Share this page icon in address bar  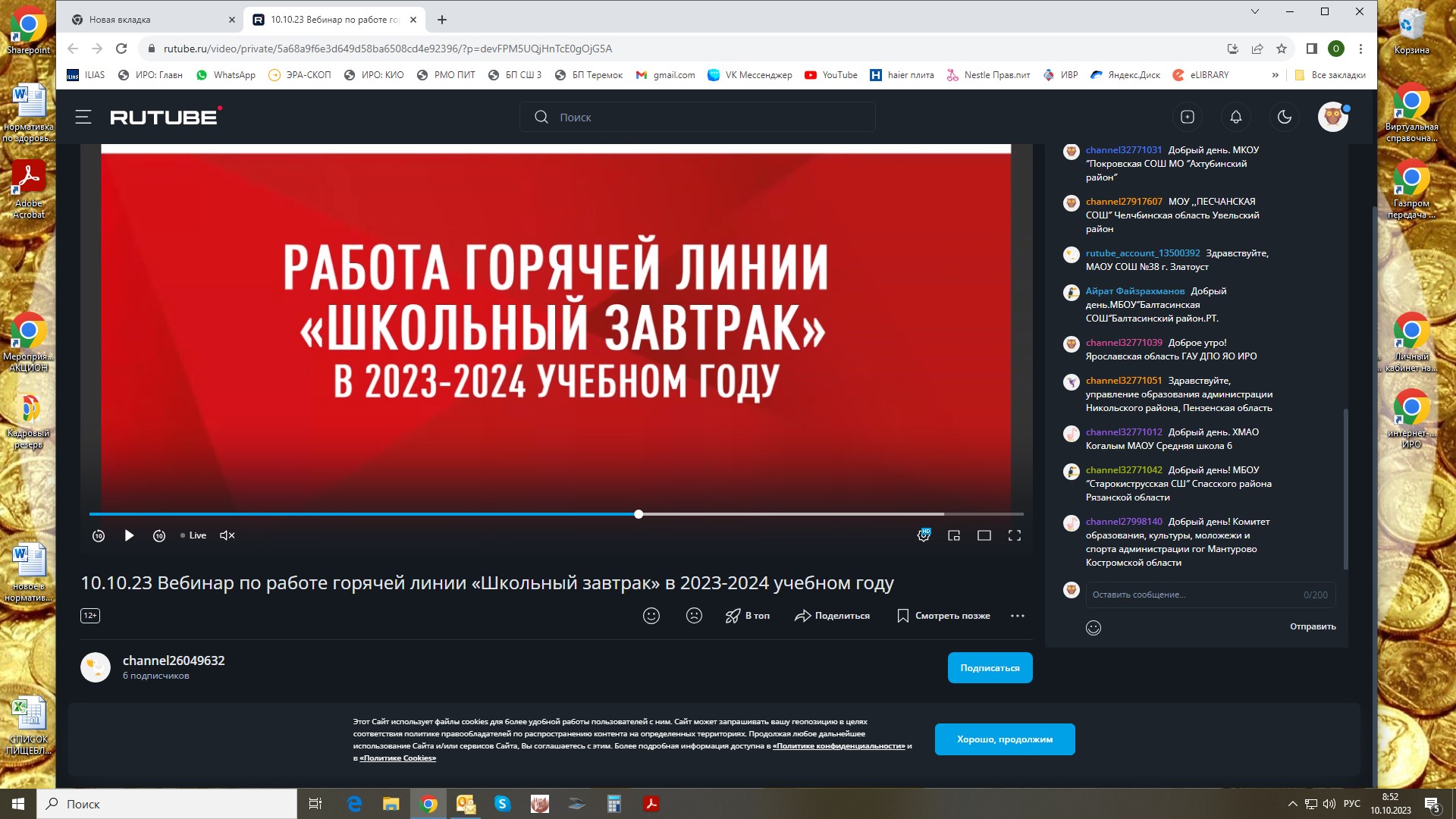[x=1257, y=49]
